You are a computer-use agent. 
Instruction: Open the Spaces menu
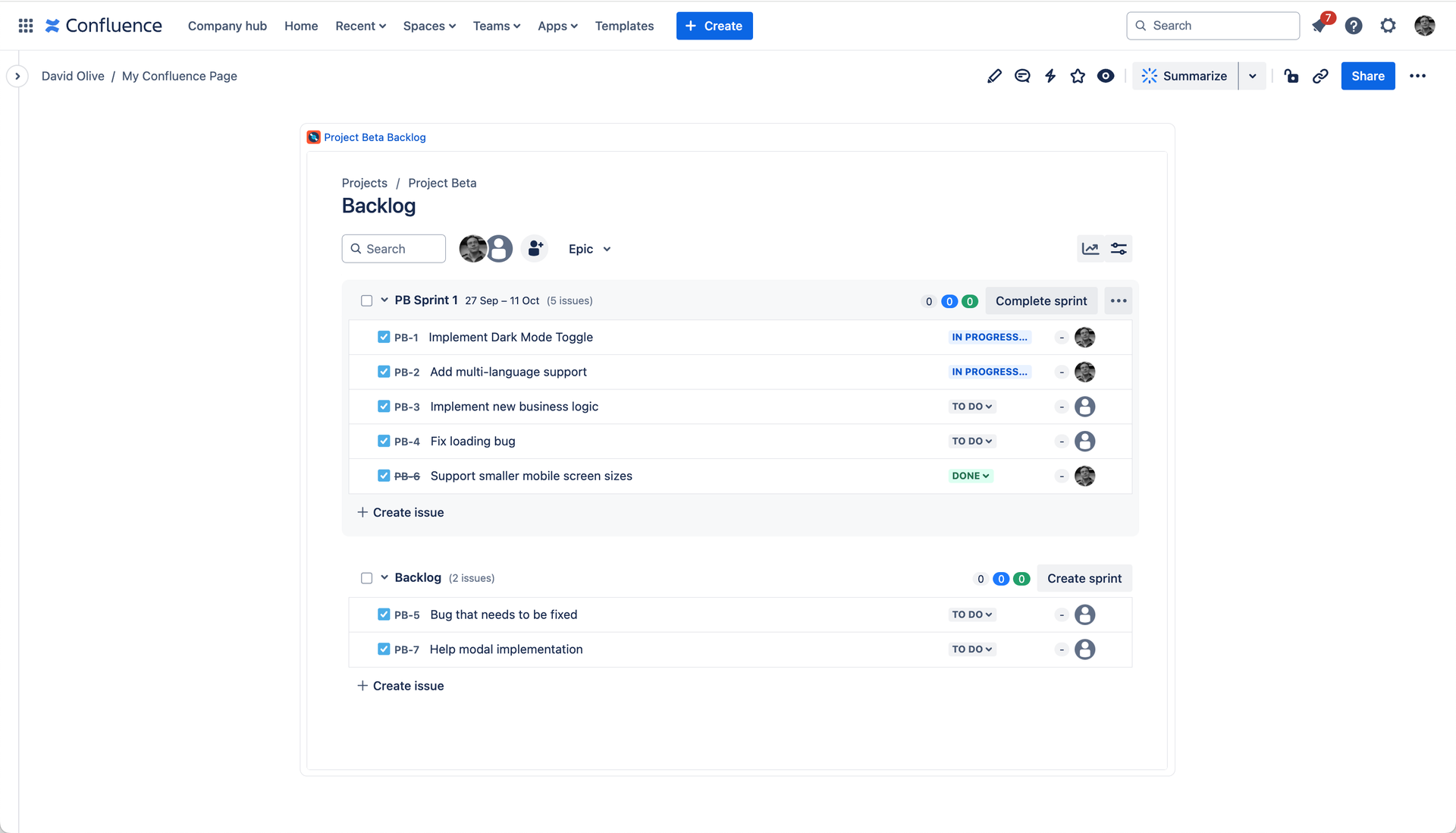[429, 25]
